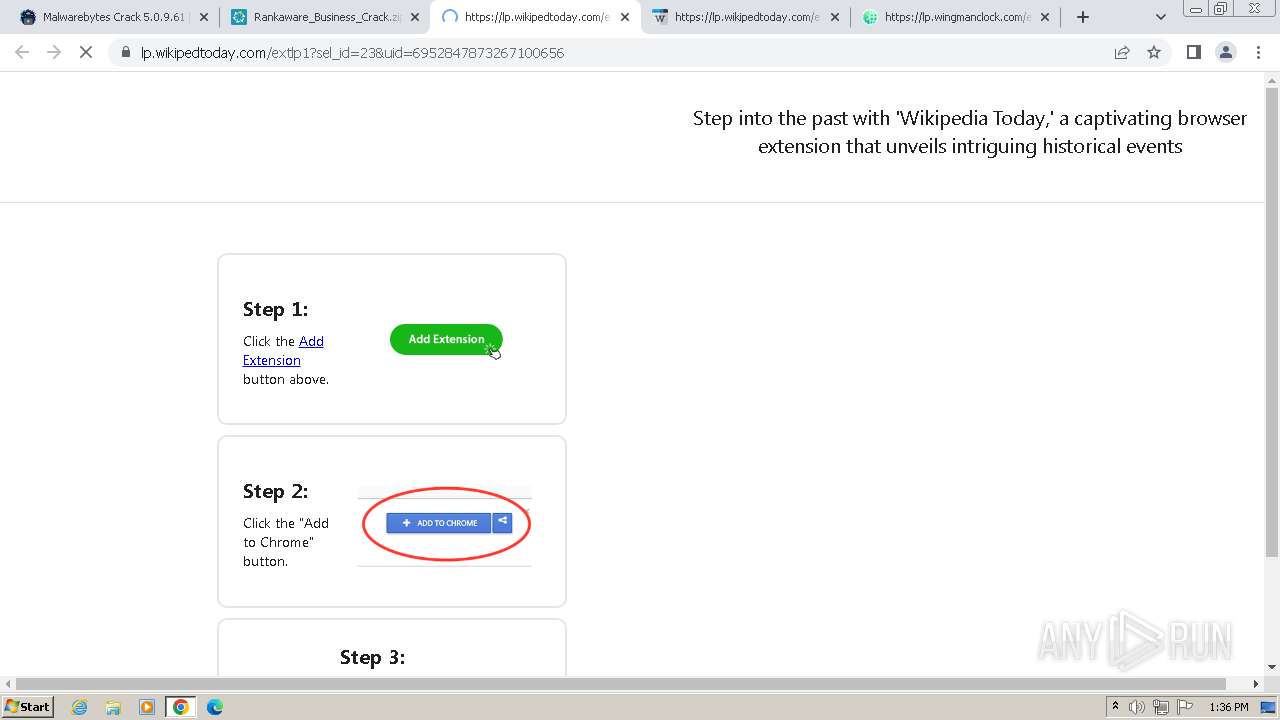Click the green Add Extension button
The width and height of the screenshot is (1280, 720).
tap(446, 339)
